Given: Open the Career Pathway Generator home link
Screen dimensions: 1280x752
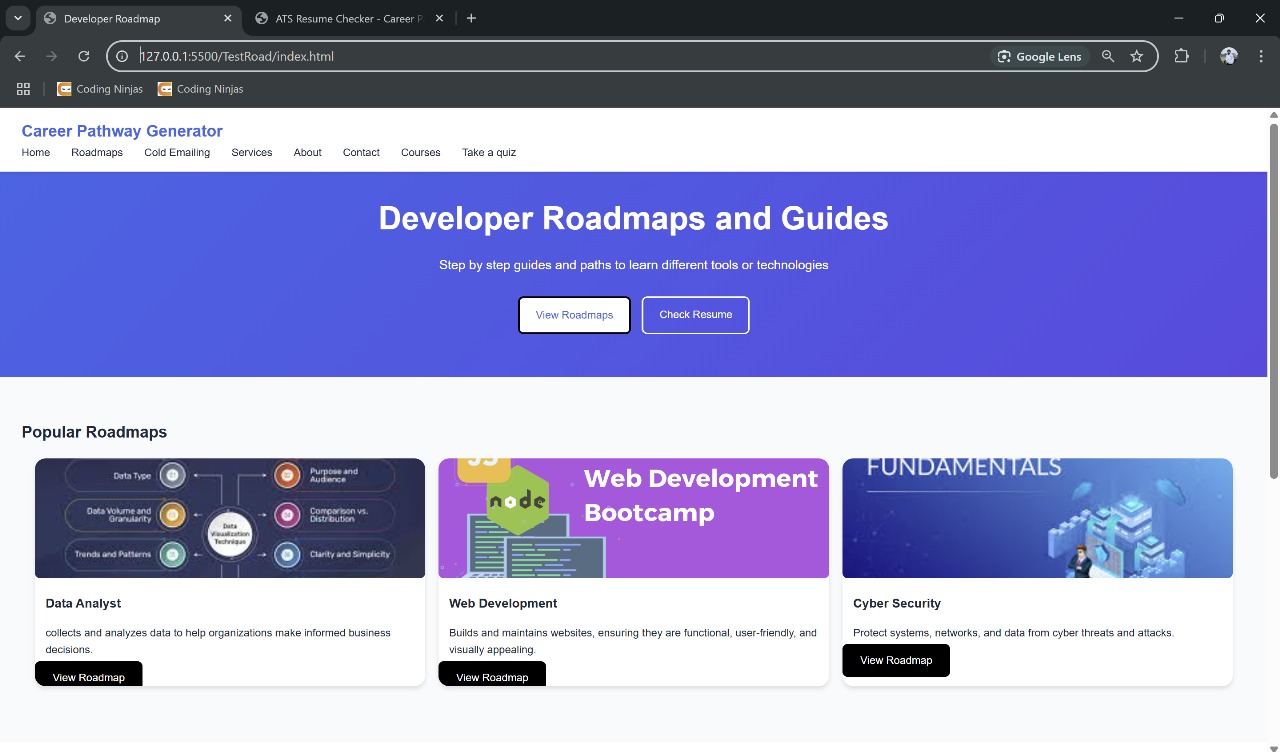Looking at the screenshot, I should tap(121, 131).
